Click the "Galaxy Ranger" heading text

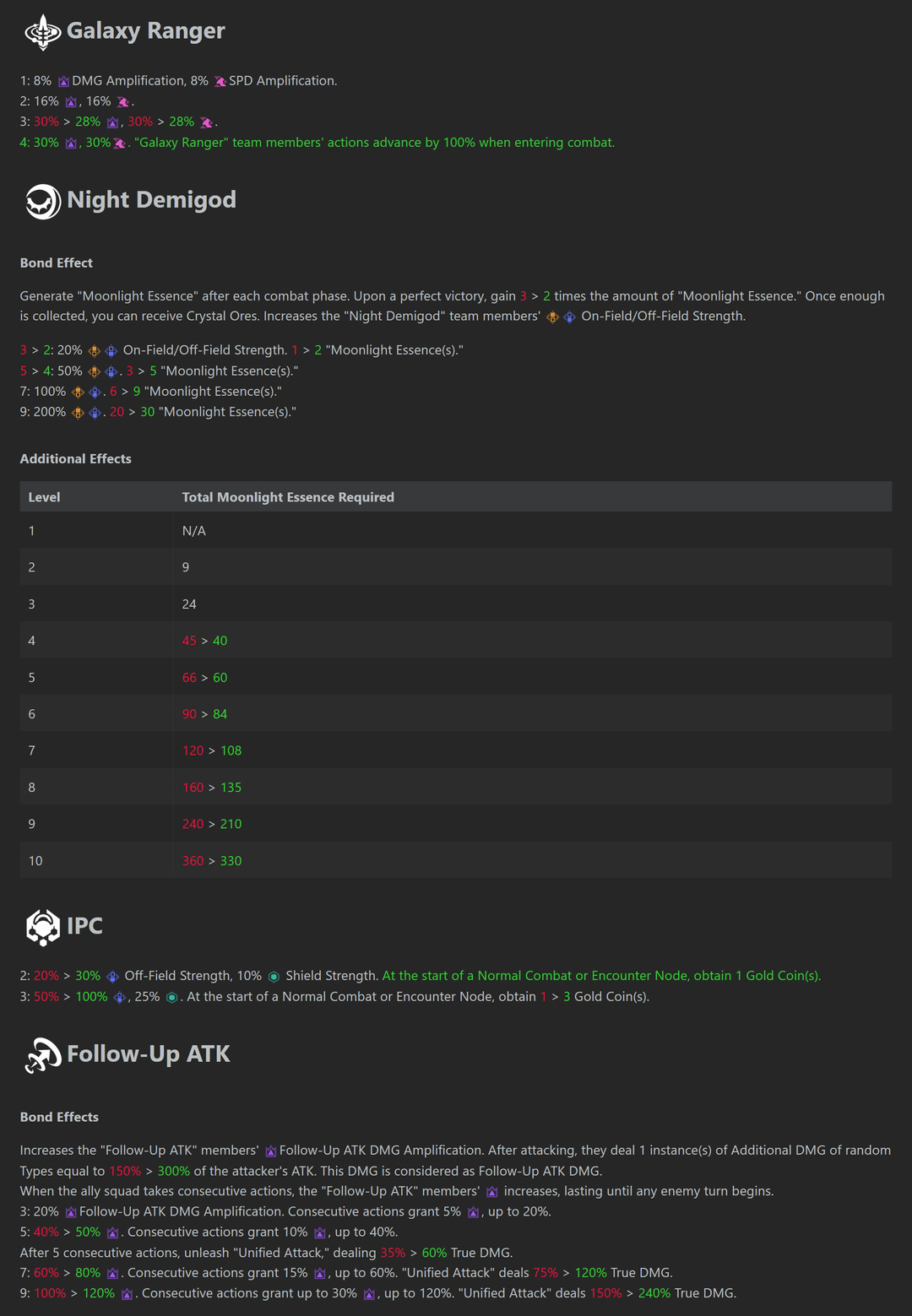pyautogui.click(x=145, y=31)
